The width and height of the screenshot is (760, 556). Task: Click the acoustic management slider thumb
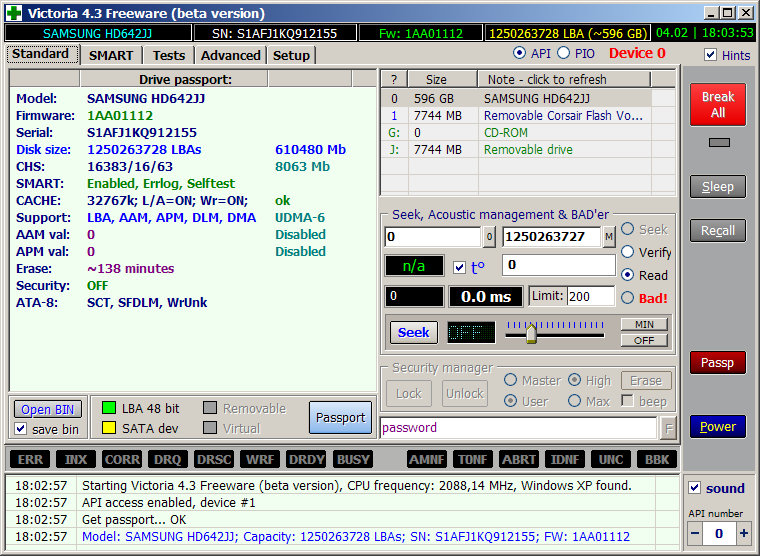[x=531, y=333]
